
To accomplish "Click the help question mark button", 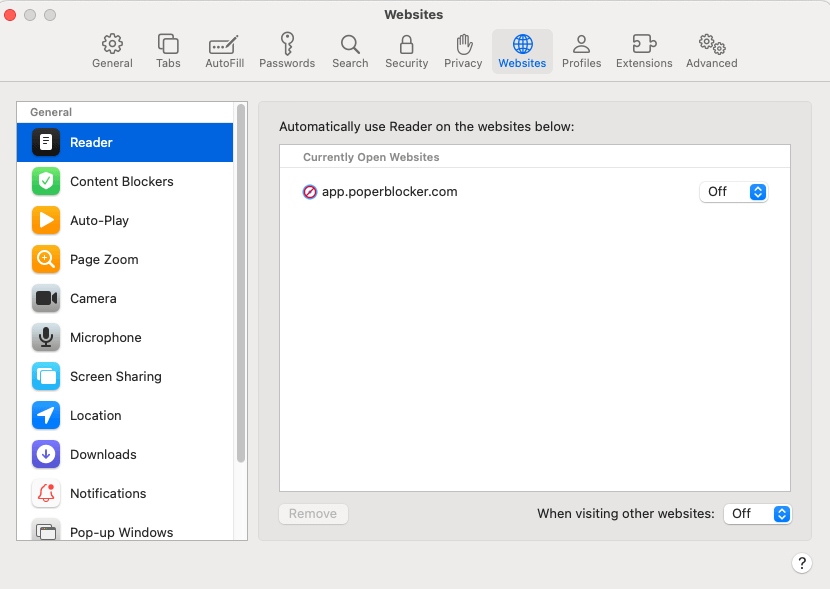I will click(x=801, y=563).
